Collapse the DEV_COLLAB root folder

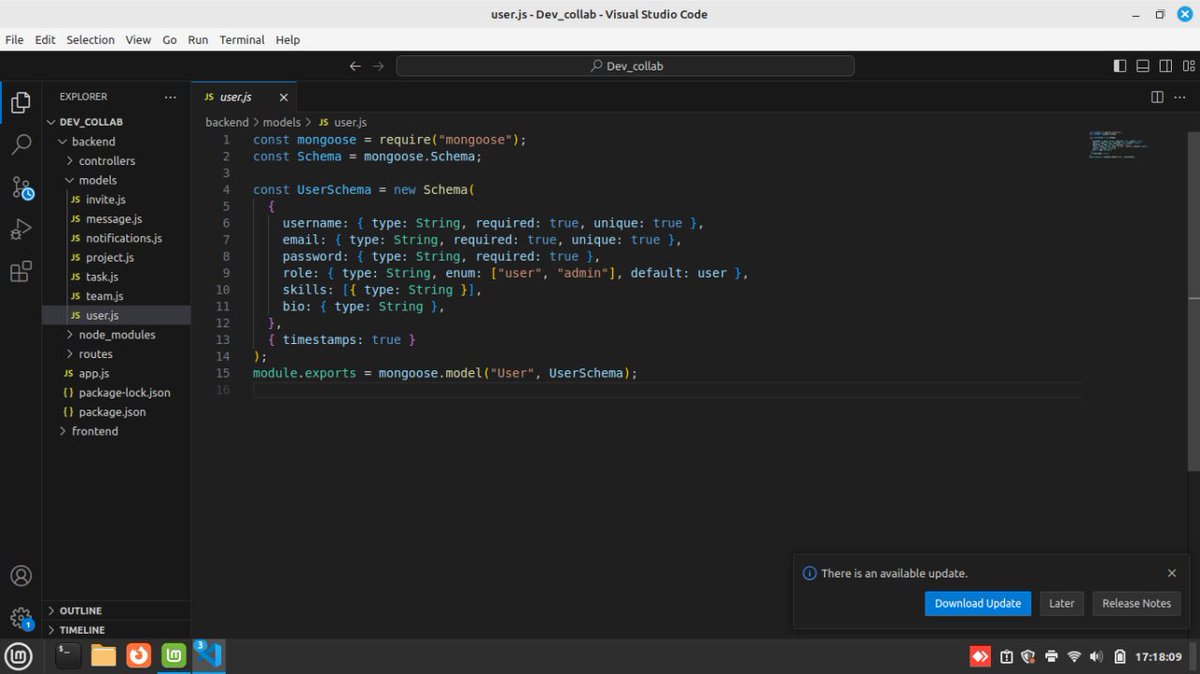116,122
